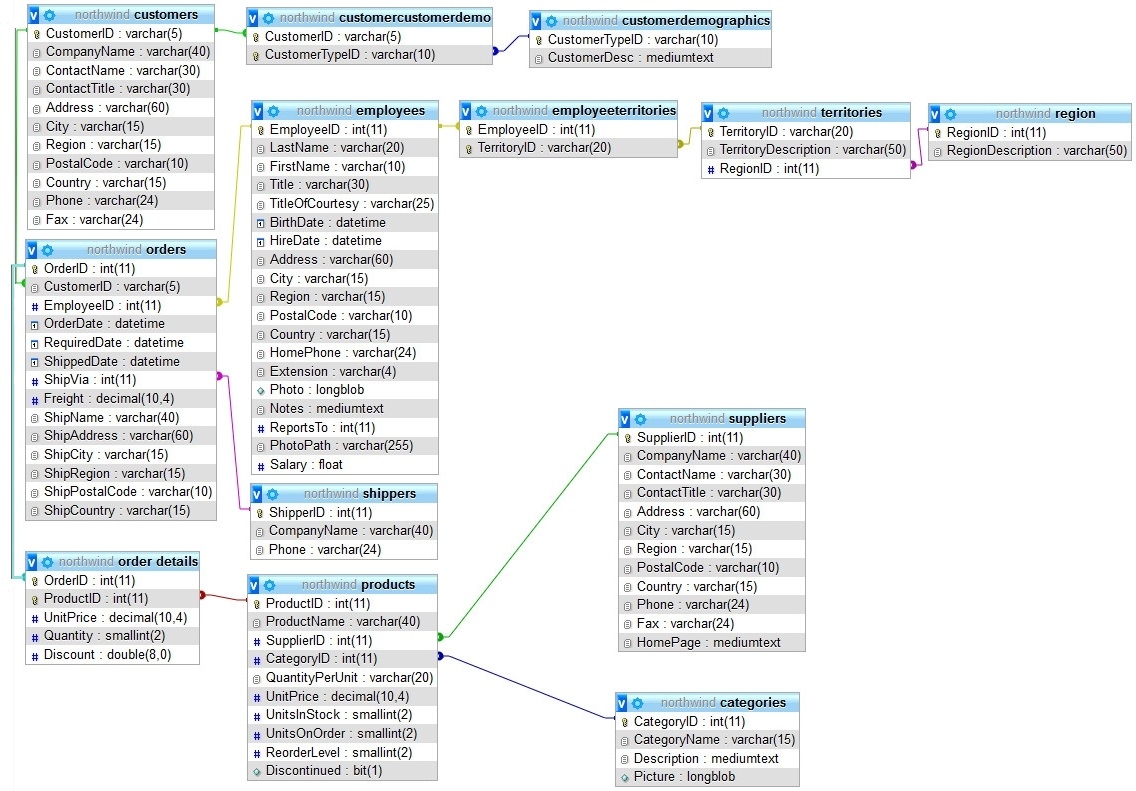Click the employees table gear icon
The image size is (1136, 791).
(x=273, y=111)
